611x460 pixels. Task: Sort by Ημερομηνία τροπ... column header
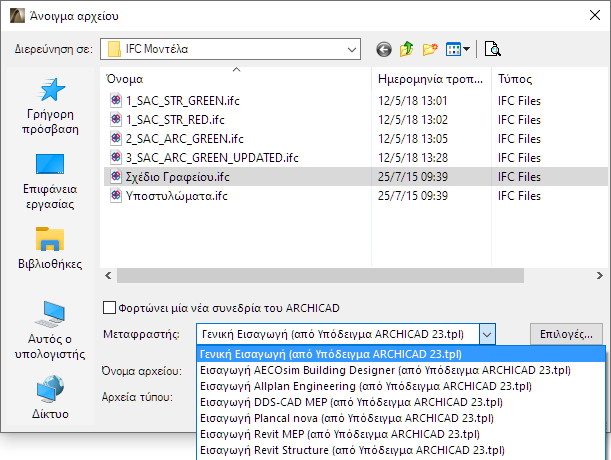click(431, 79)
